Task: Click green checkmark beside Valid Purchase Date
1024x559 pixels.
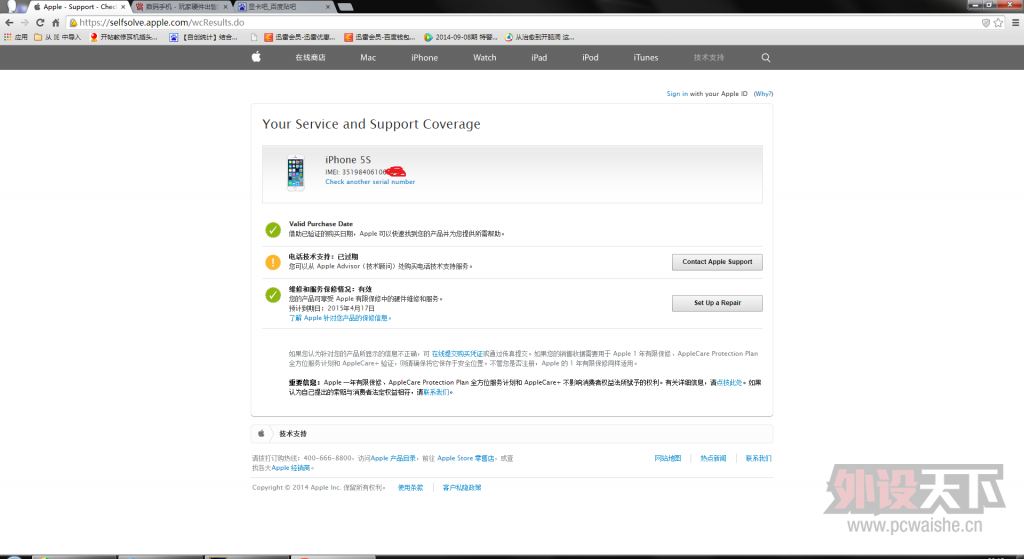Action: 273,230
